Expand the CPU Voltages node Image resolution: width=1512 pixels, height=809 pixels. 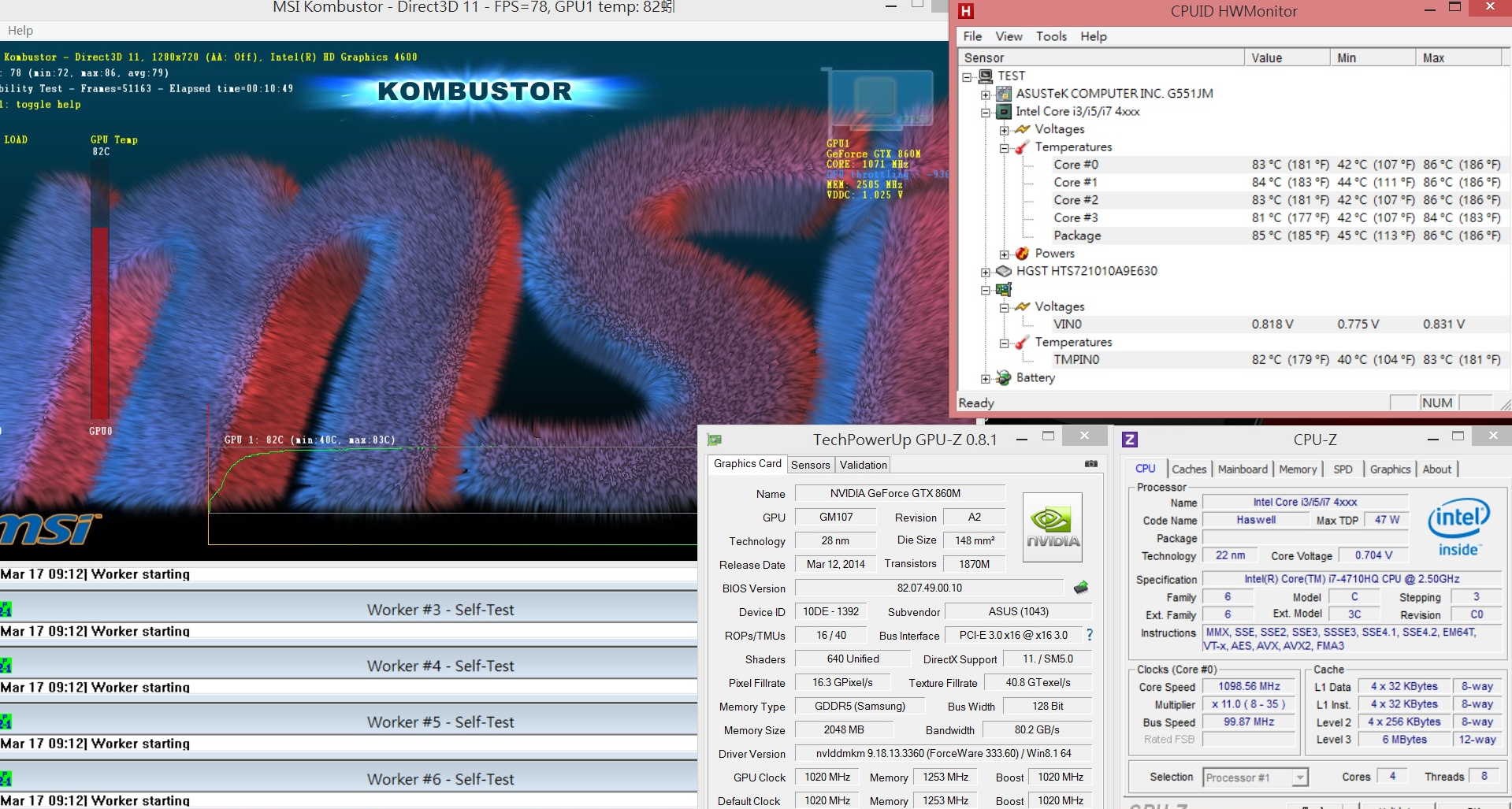[x=1005, y=131]
